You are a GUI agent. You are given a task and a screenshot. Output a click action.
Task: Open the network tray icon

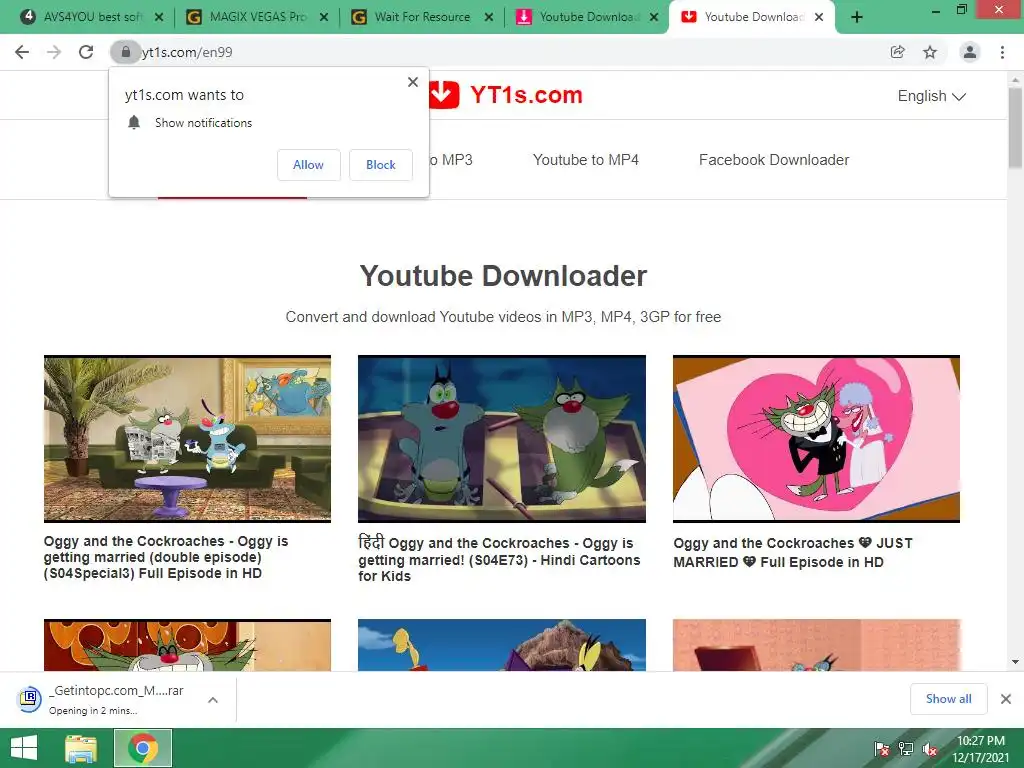[906, 749]
